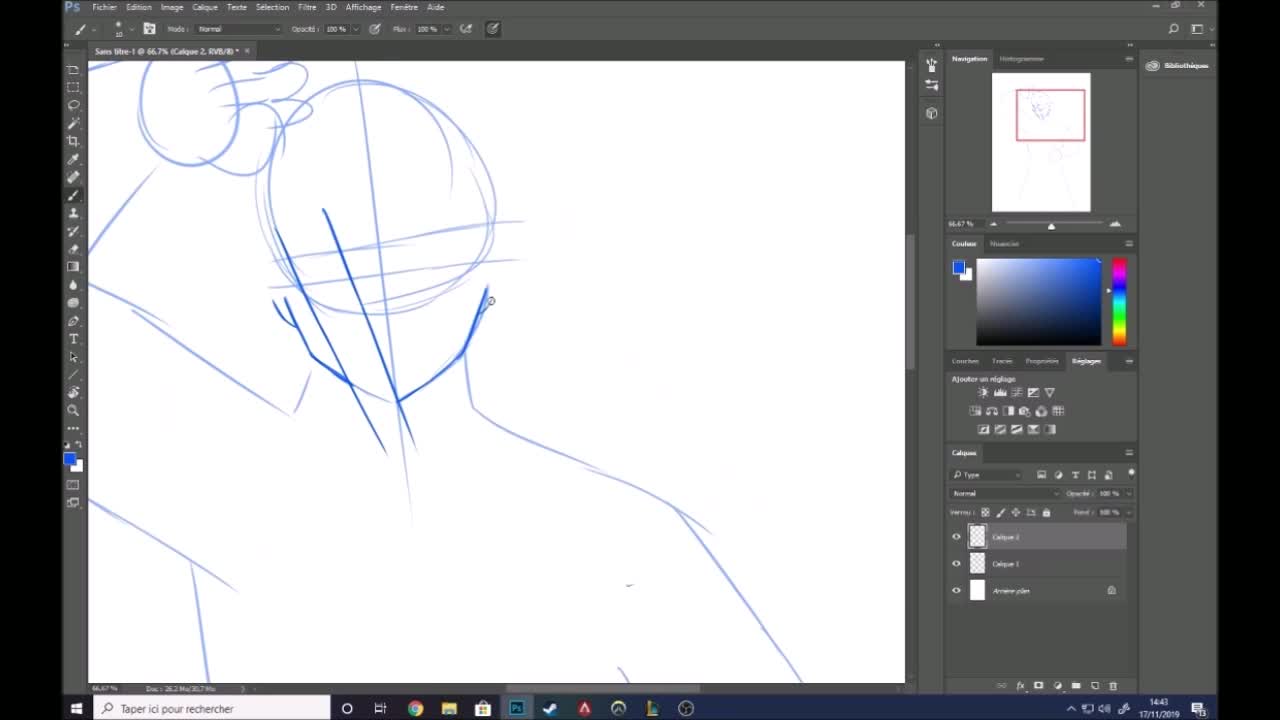Toggle pressure for opacity button
The image size is (1280, 720).
click(x=375, y=29)
